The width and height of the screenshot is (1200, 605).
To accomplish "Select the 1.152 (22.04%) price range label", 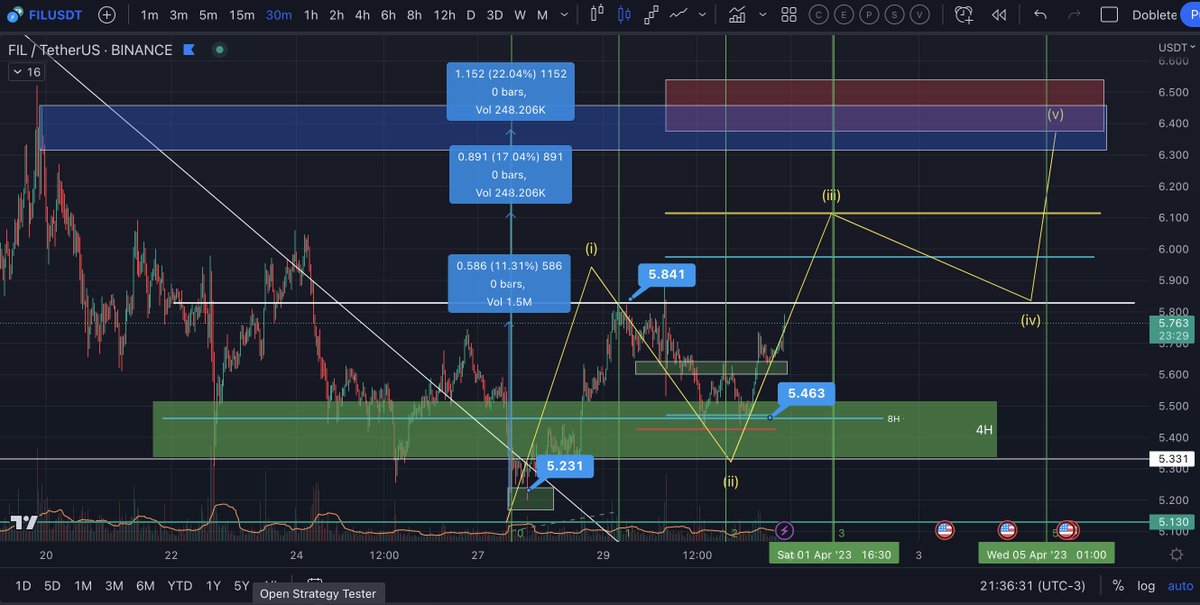I will click(511, 92).
